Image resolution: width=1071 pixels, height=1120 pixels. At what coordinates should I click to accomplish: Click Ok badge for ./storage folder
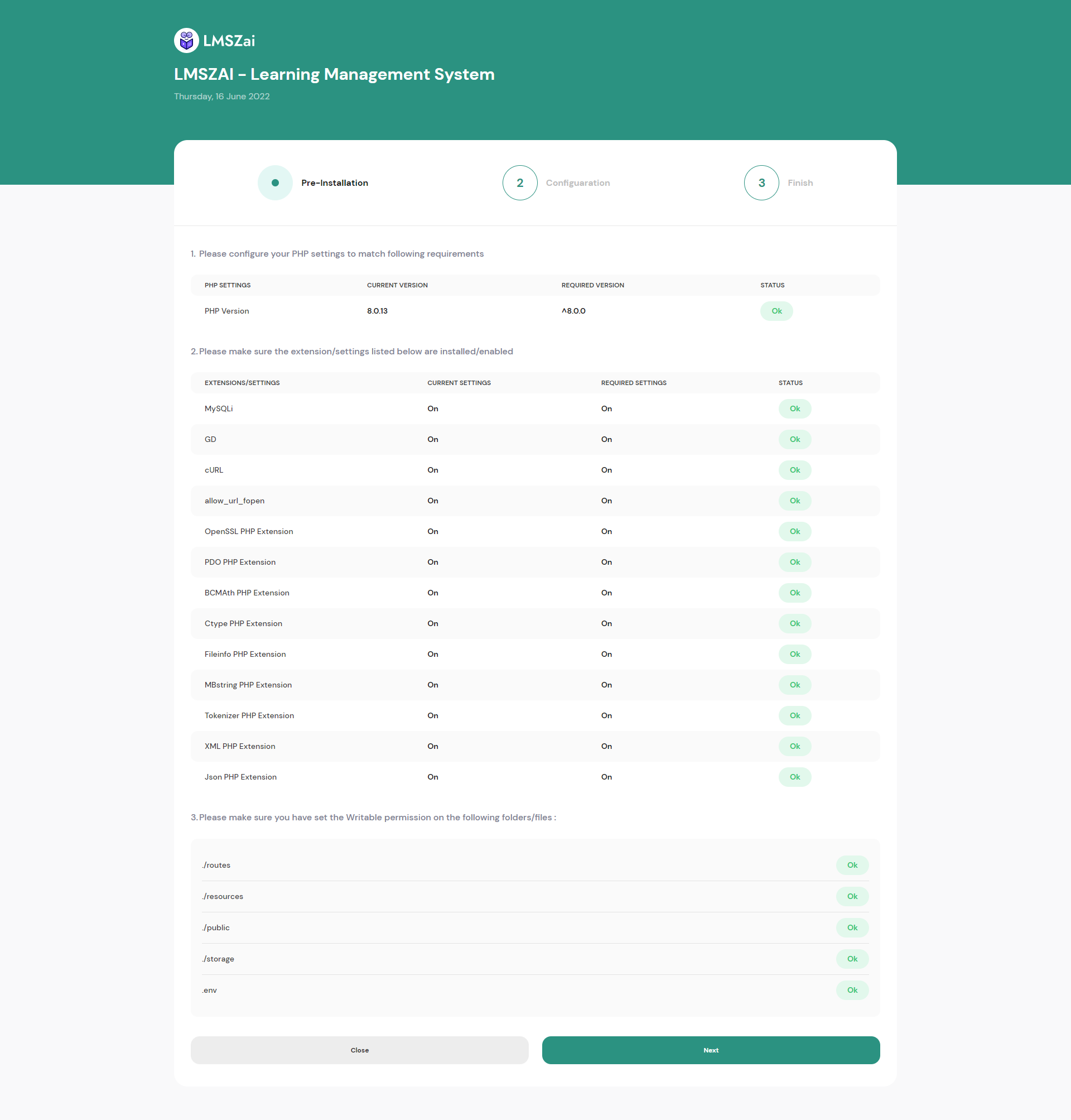click(852, 959)
